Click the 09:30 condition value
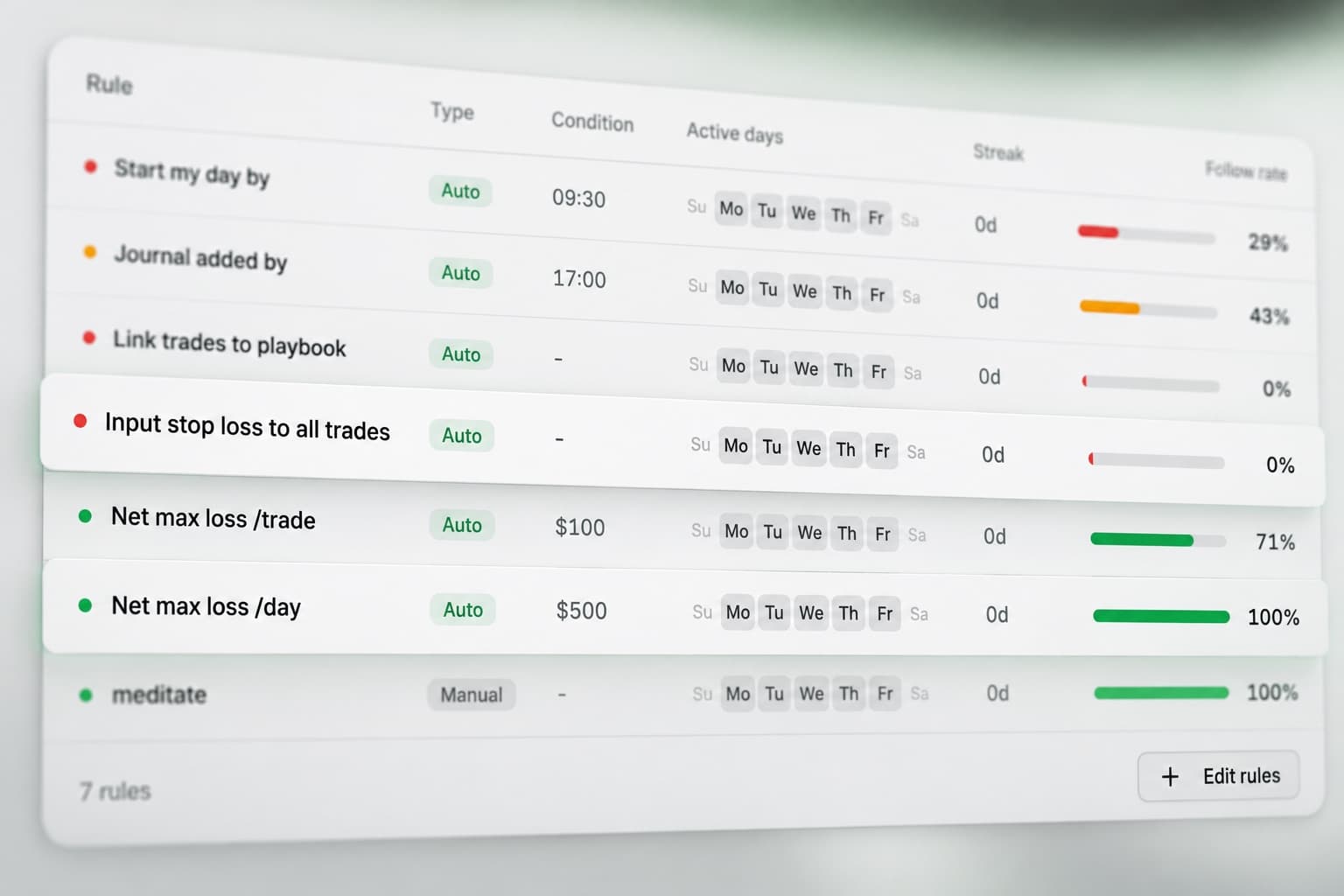The image size is (1344, 896). [x=578, y=199]
